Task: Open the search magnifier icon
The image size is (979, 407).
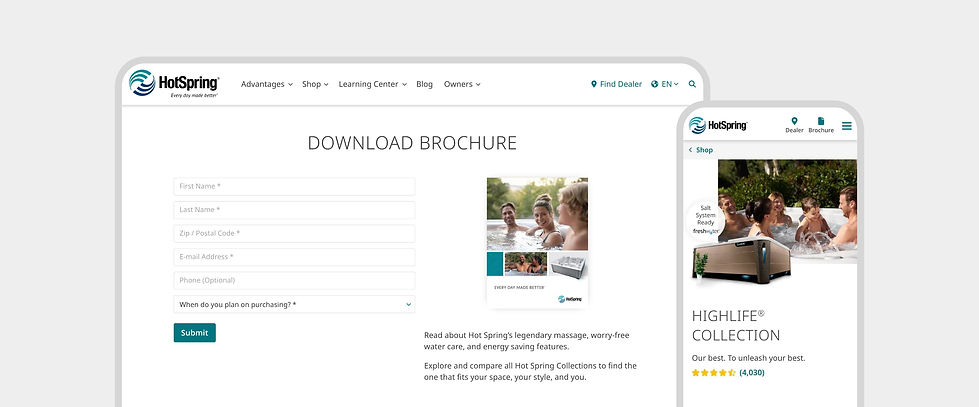Action: click(692, 84)
